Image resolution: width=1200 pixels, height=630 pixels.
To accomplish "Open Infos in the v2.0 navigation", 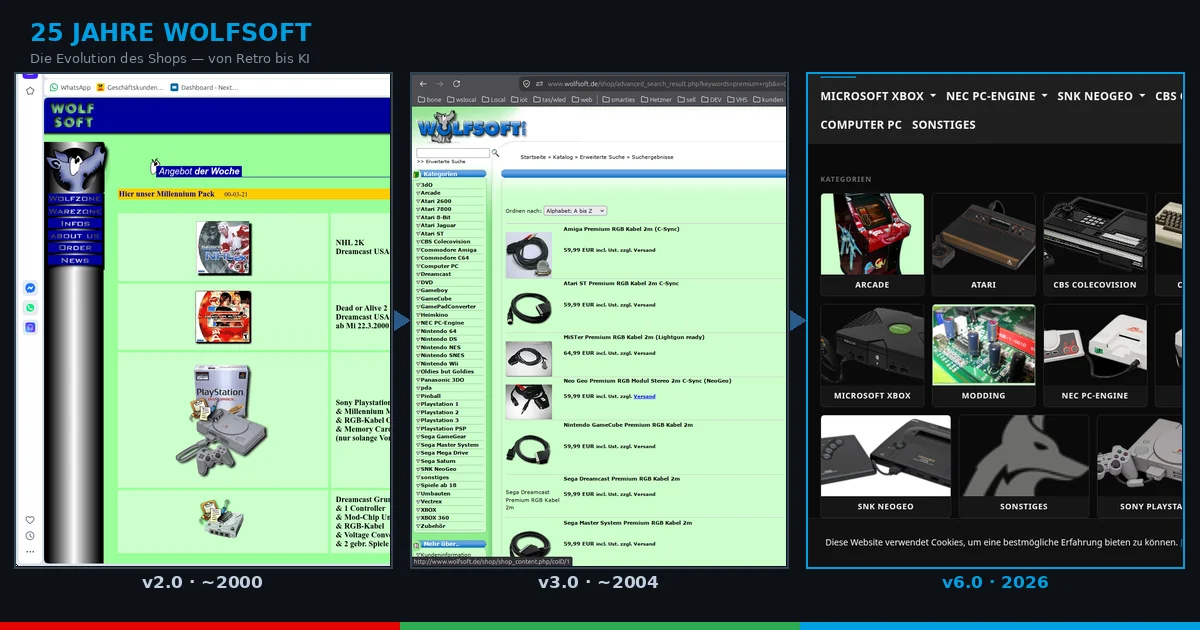I will [75, 223].
